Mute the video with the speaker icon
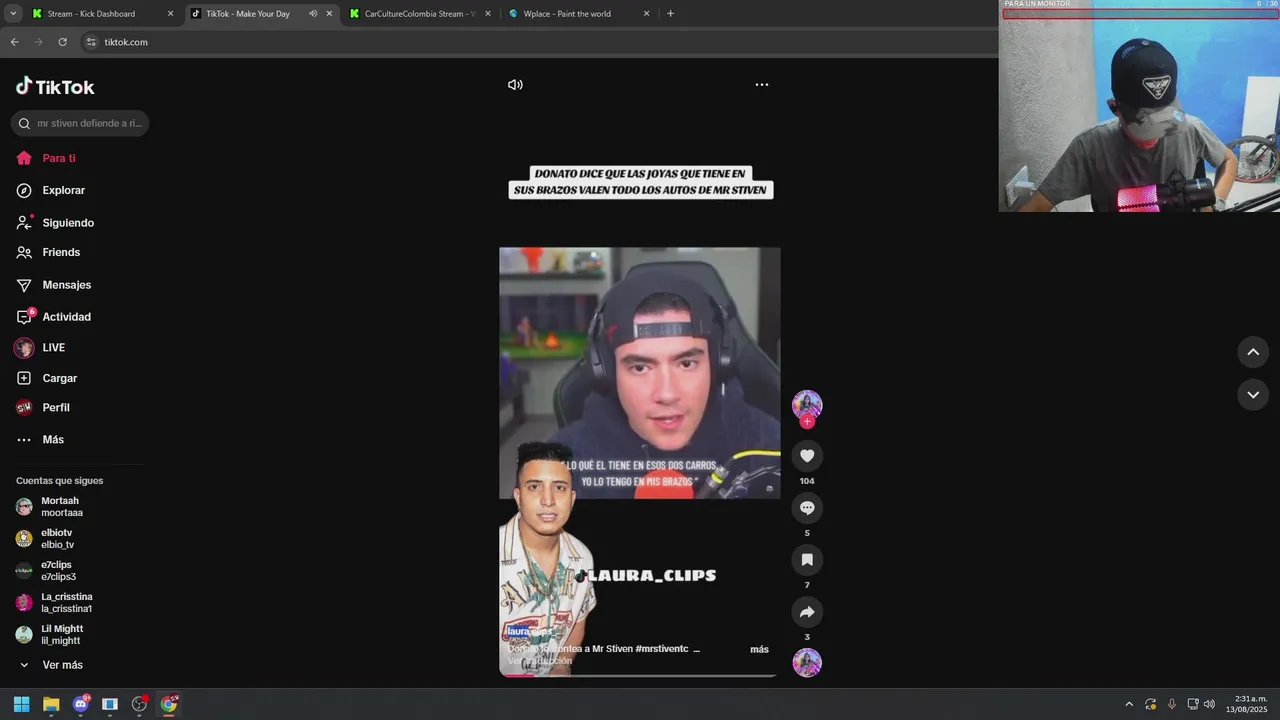Viewport: 1280px width, 720px height. (515, 85)
